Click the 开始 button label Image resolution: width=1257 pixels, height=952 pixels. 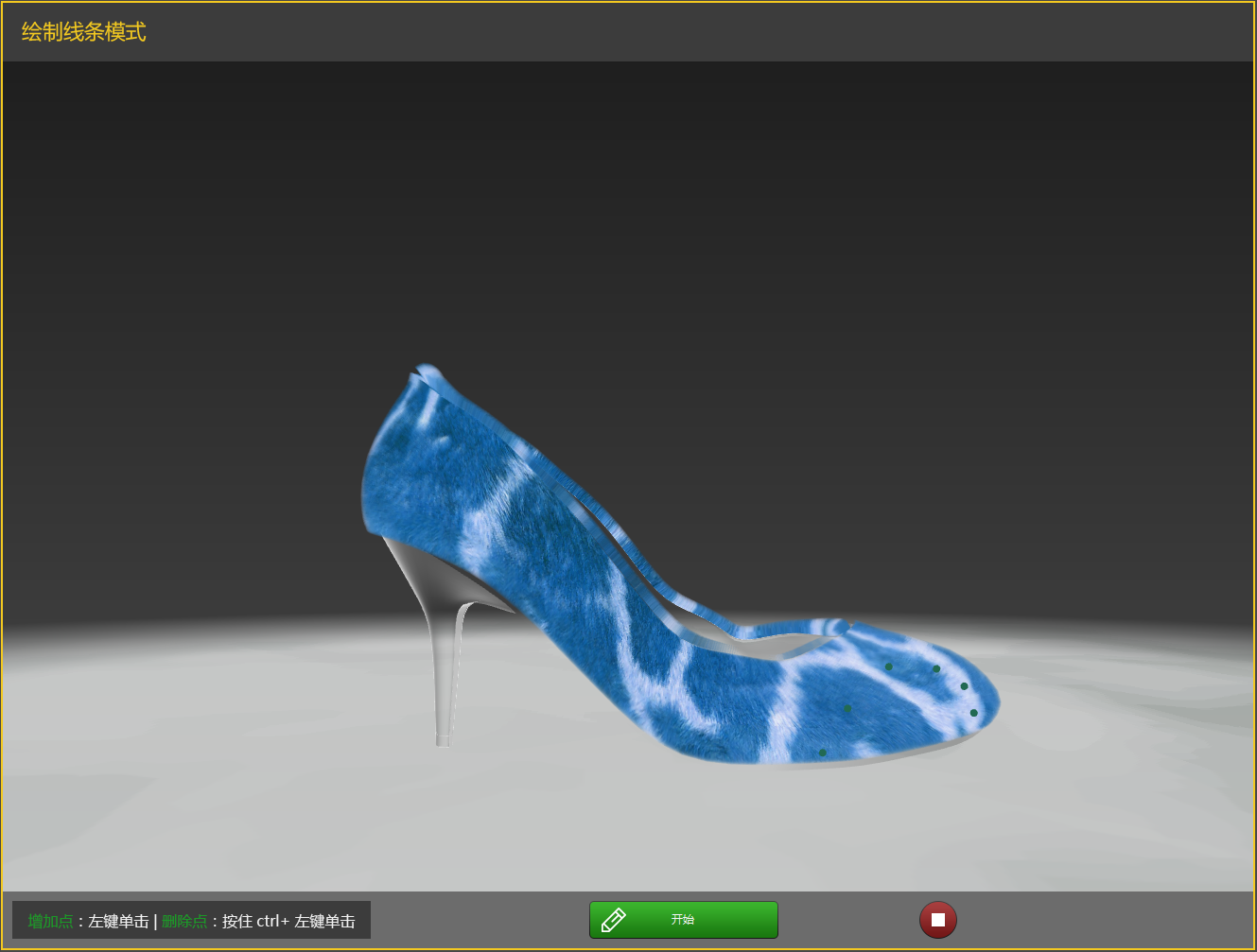pos(683,920)
